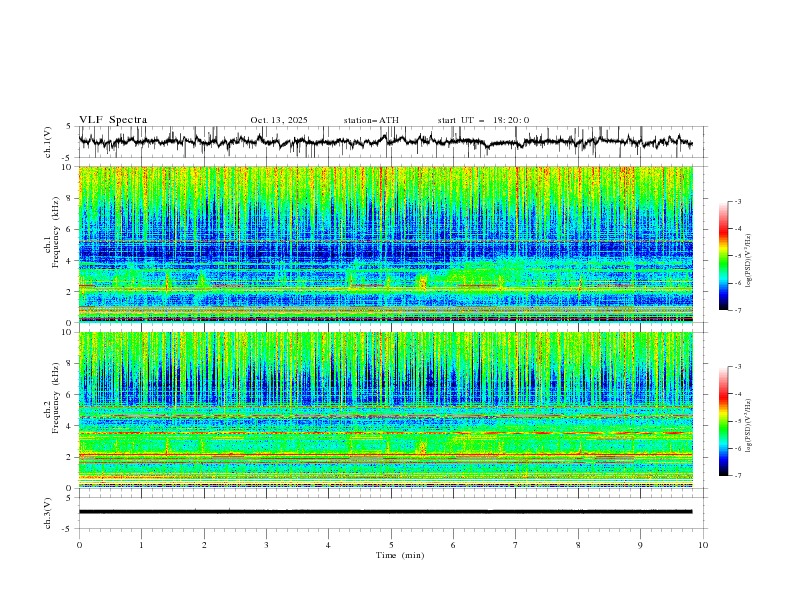This screenshot has height=612, width=792.
Task: Click the "VLF Spectra" plot title
Action: (113, 120)
